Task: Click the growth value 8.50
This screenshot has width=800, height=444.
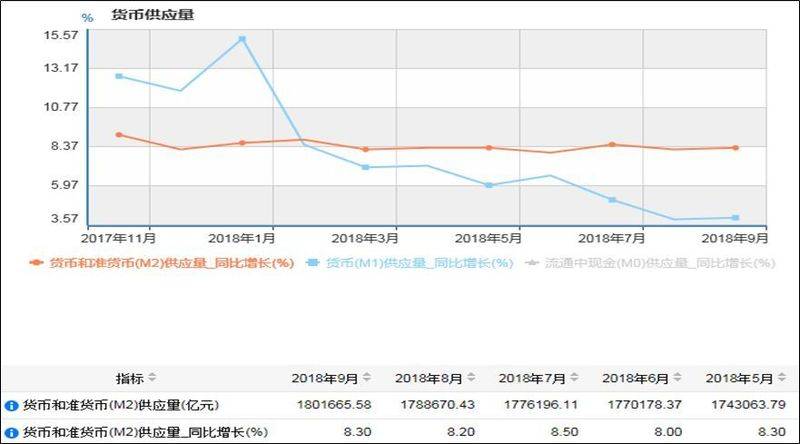Action: (564, 432)
